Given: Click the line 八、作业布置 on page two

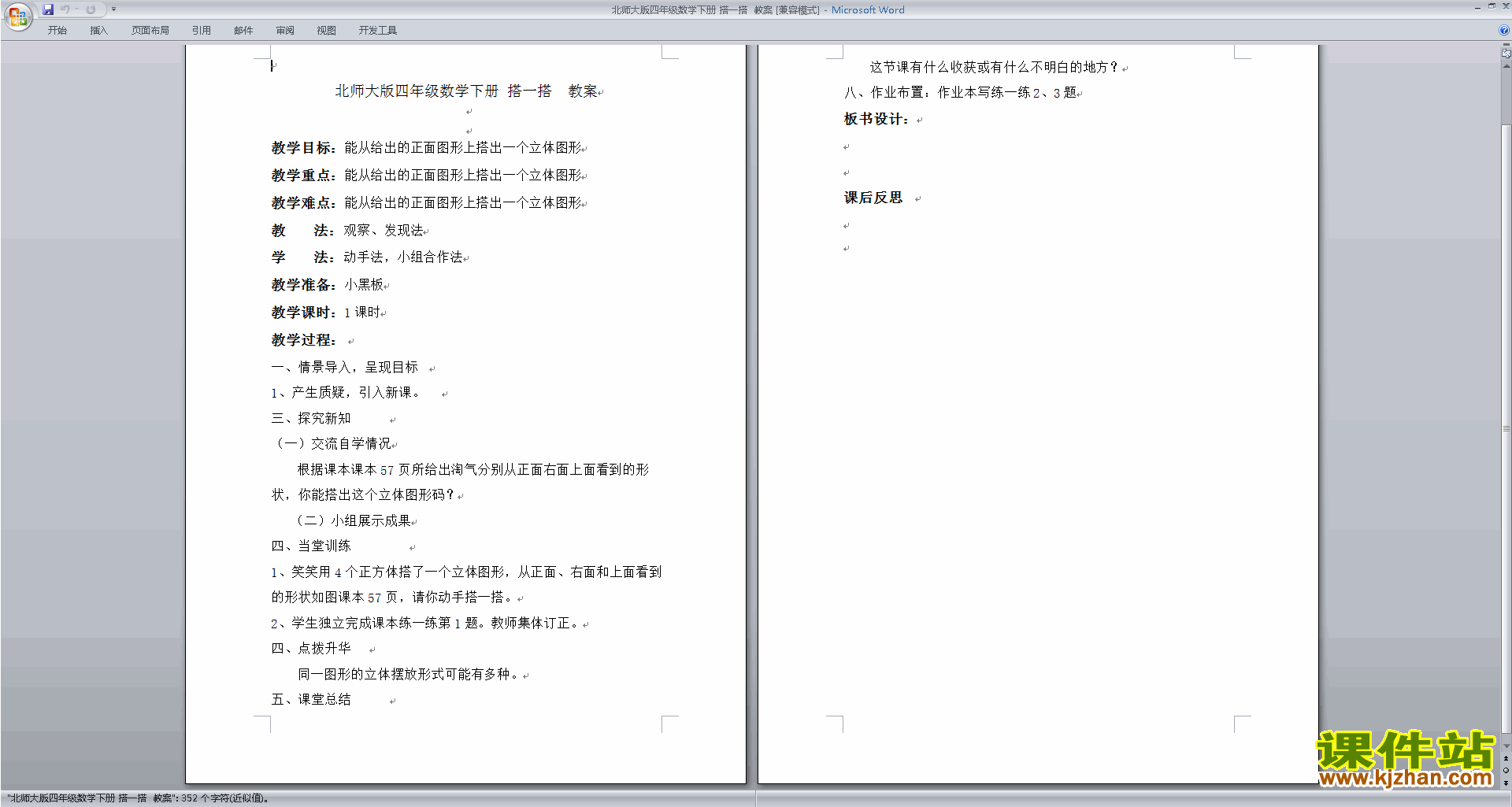Looking at the screenshot, I should [961, 93].
